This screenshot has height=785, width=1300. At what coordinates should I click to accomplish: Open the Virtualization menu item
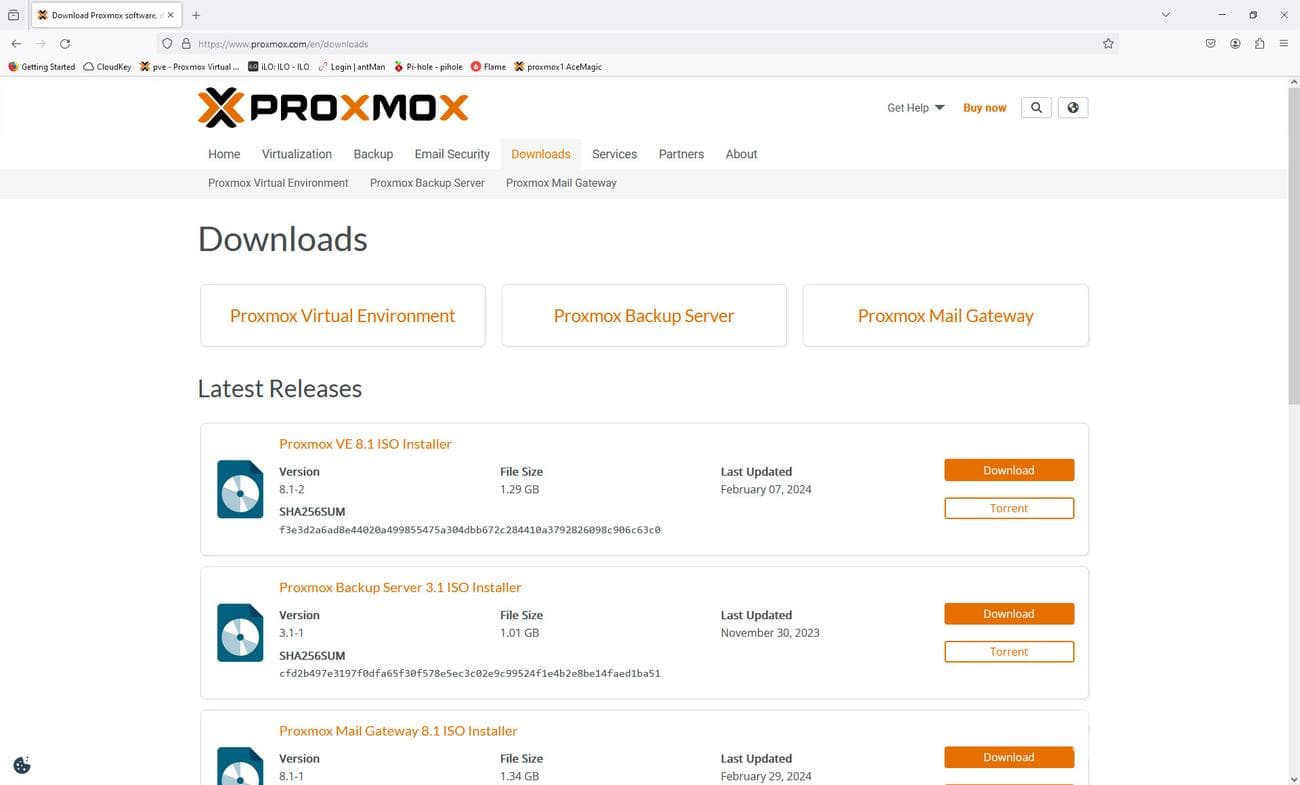(297, 154)
